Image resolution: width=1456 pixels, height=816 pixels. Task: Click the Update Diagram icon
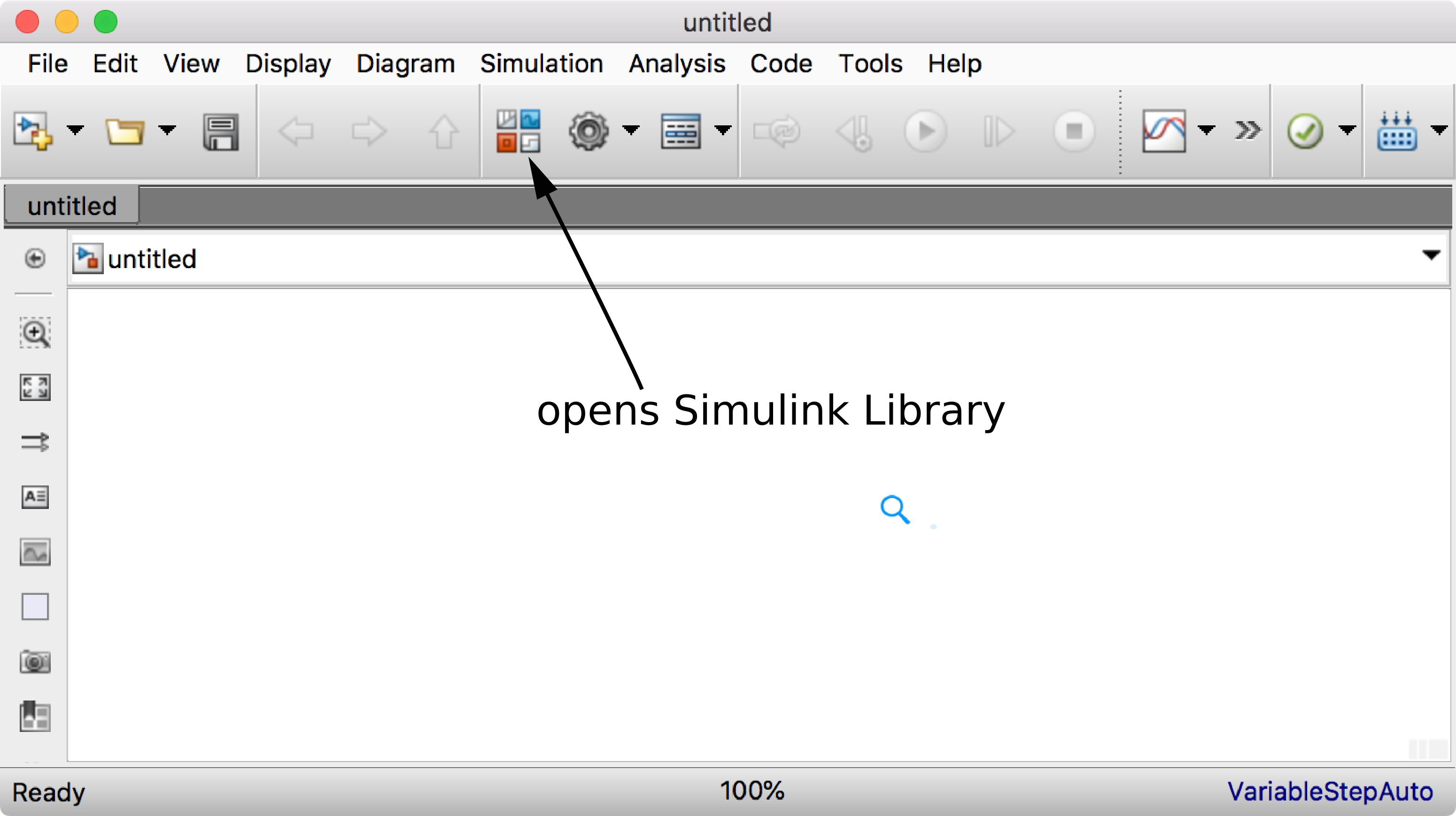tap(777, 131)
